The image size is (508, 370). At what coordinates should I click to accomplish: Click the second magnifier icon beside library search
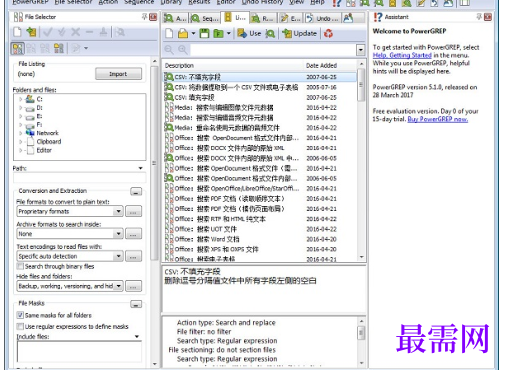coord(183,50)
